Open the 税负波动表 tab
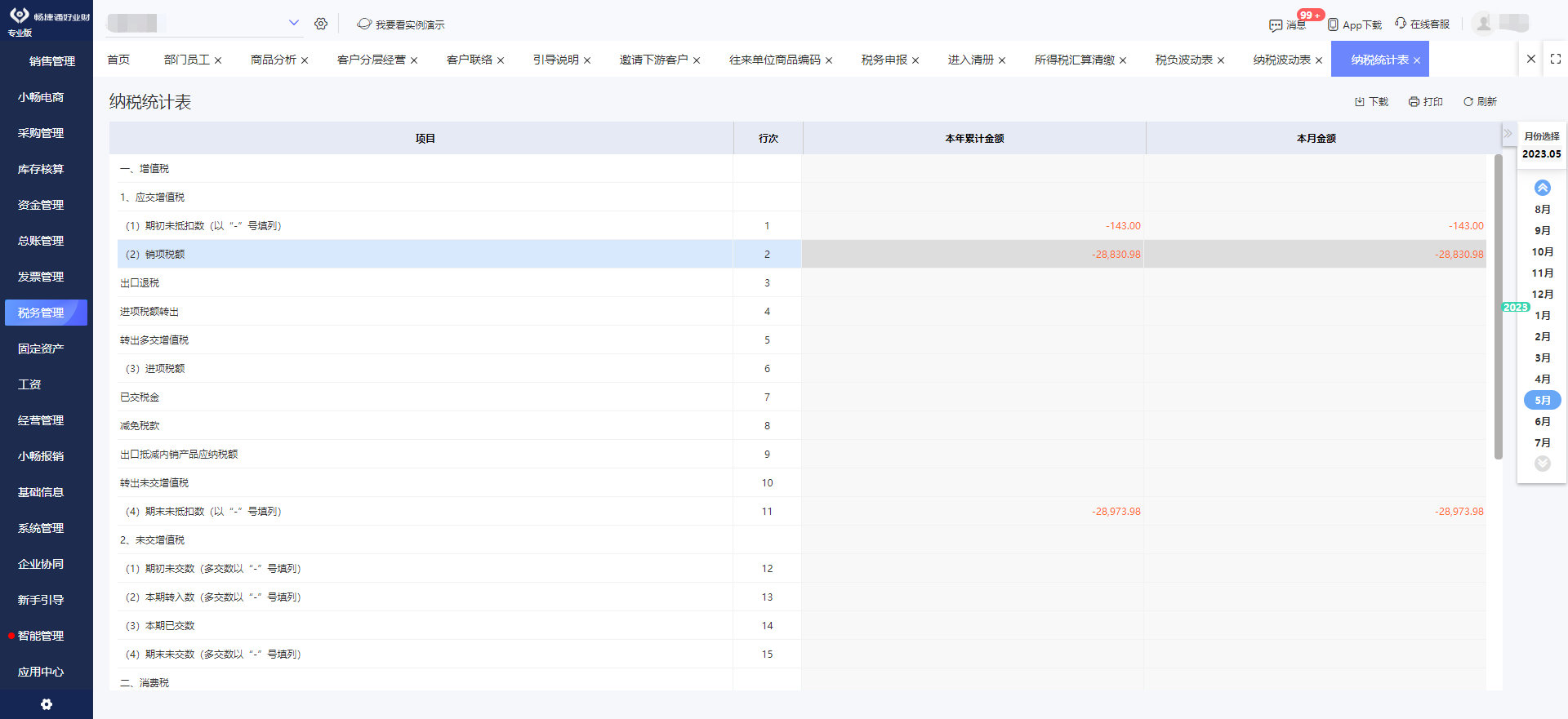The width and height of the screenshot is (1568, 719). (1184, 60)
